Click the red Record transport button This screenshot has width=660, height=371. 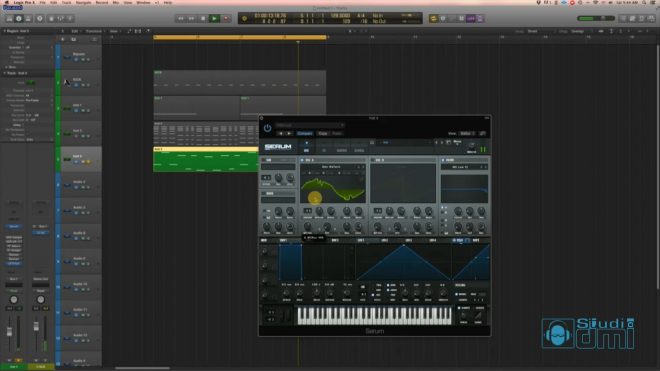click(226, 19)
